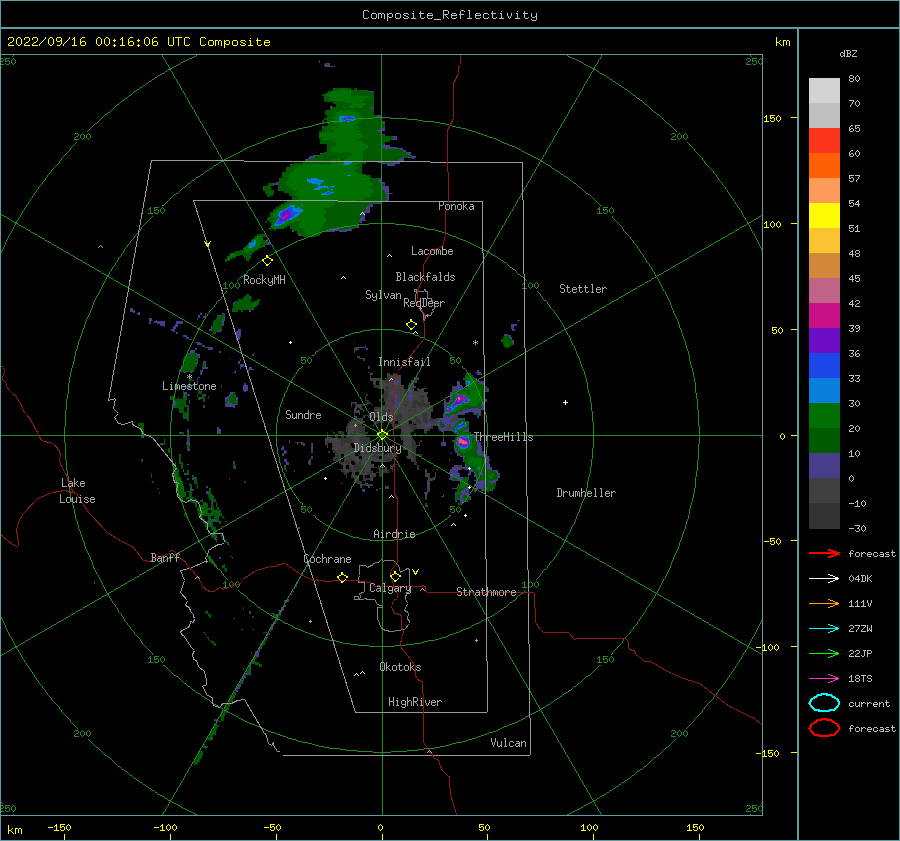Click the Olds city label
900x841 pixels.
381,416
